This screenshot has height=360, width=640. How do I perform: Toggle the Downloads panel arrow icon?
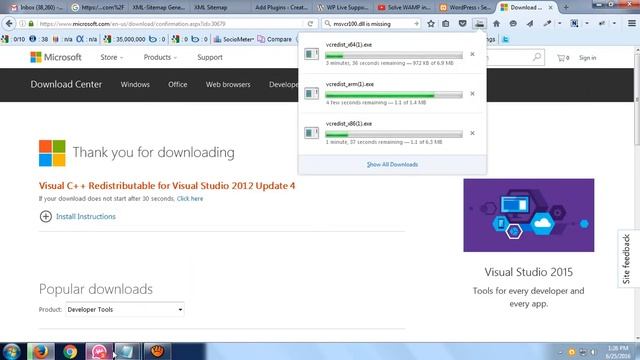pos(479,24)
